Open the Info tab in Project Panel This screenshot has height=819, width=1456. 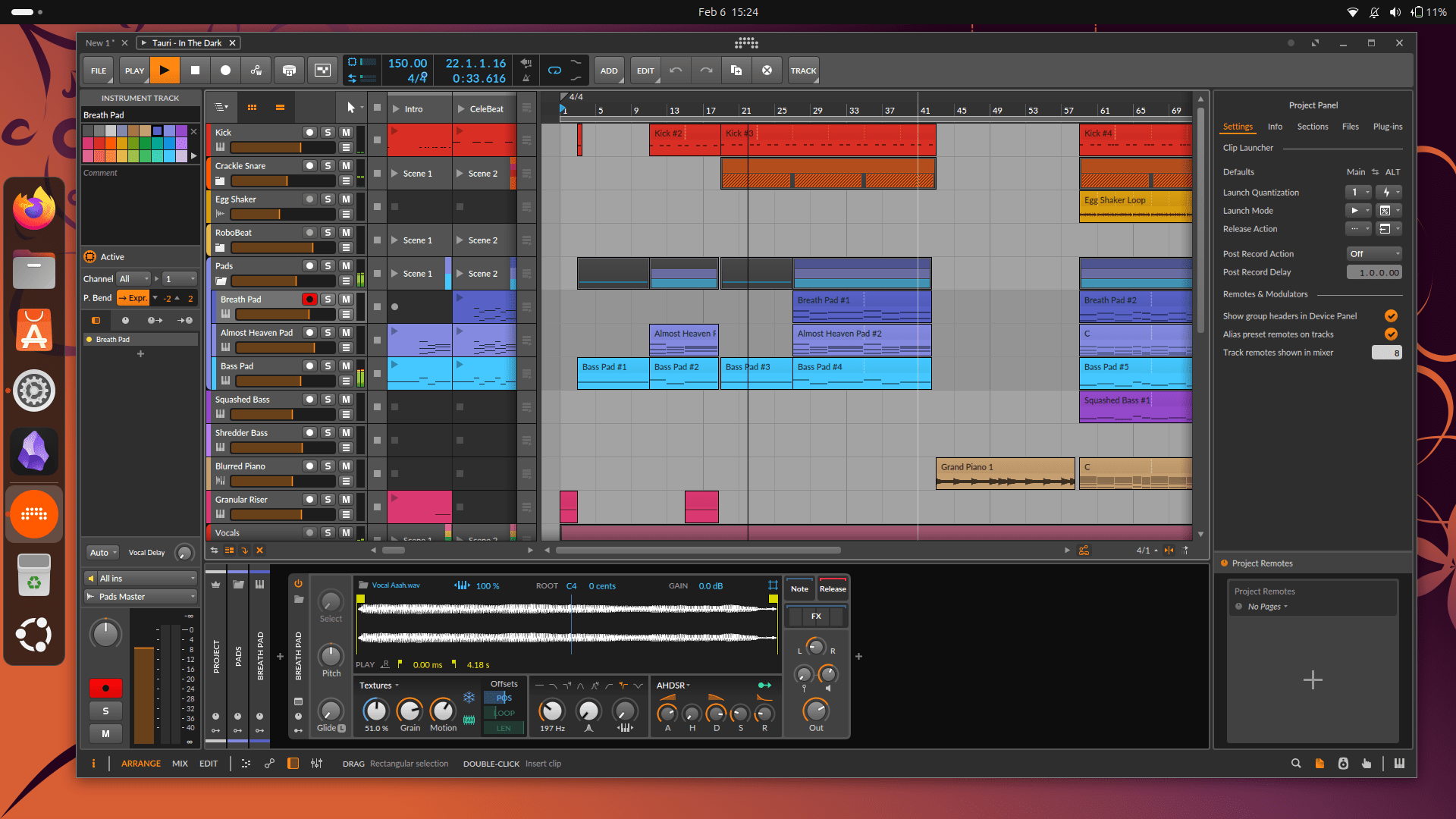(x=1275, y=127)
